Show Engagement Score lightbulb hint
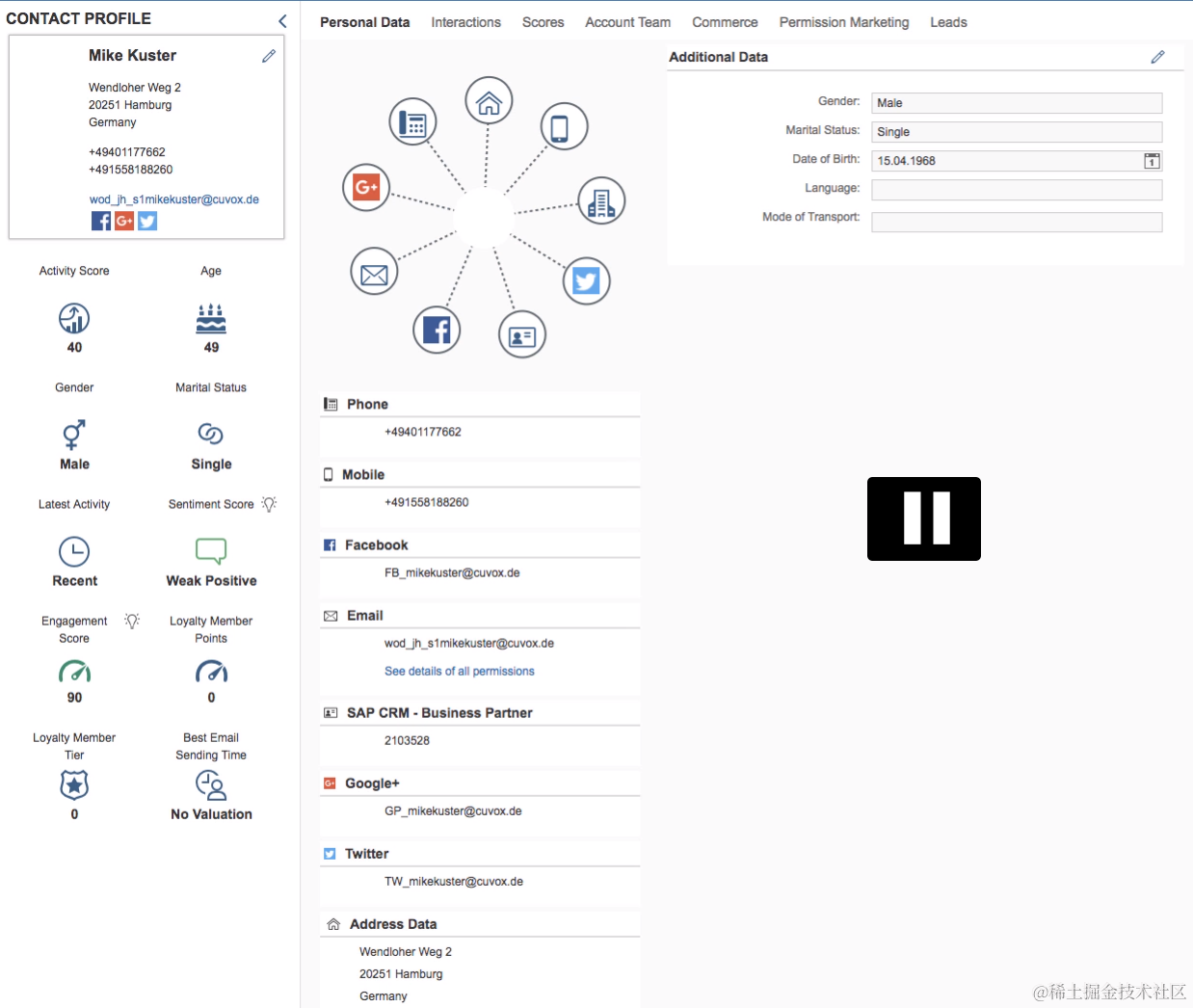Image resolution: width=1193 pixels, height=1008 pixels. [x=132, y=621]
